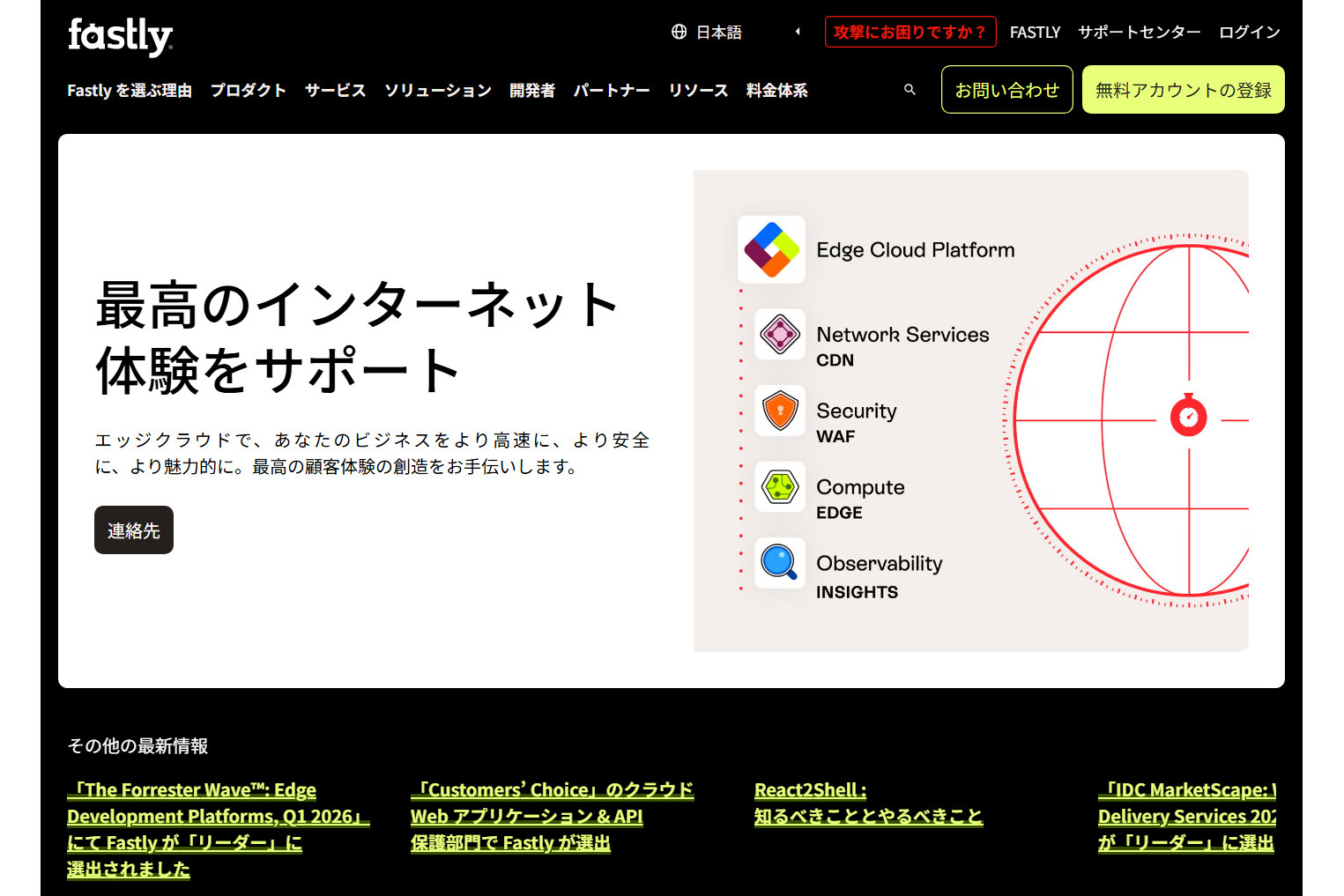
Task: Open the React2Shell news link
Action: [868, 803]
